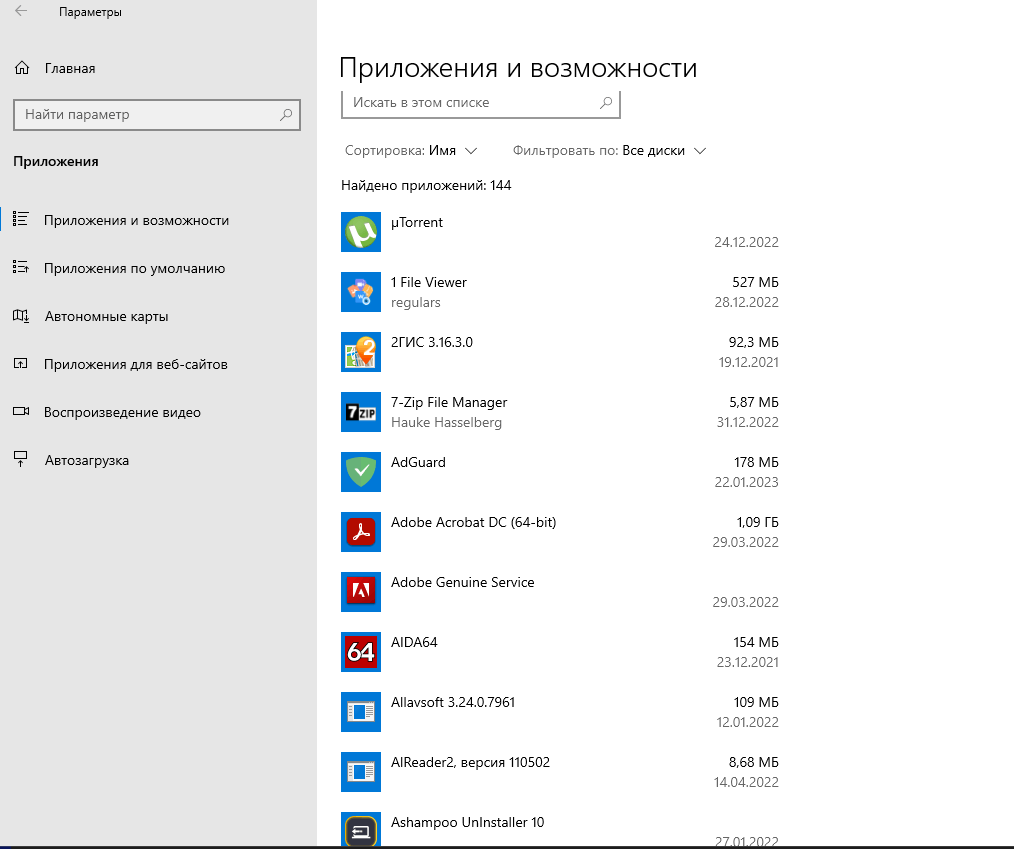Click the AIDA64 app icon
This screenshot has height=849, width=1014.
tap(361, 652)
